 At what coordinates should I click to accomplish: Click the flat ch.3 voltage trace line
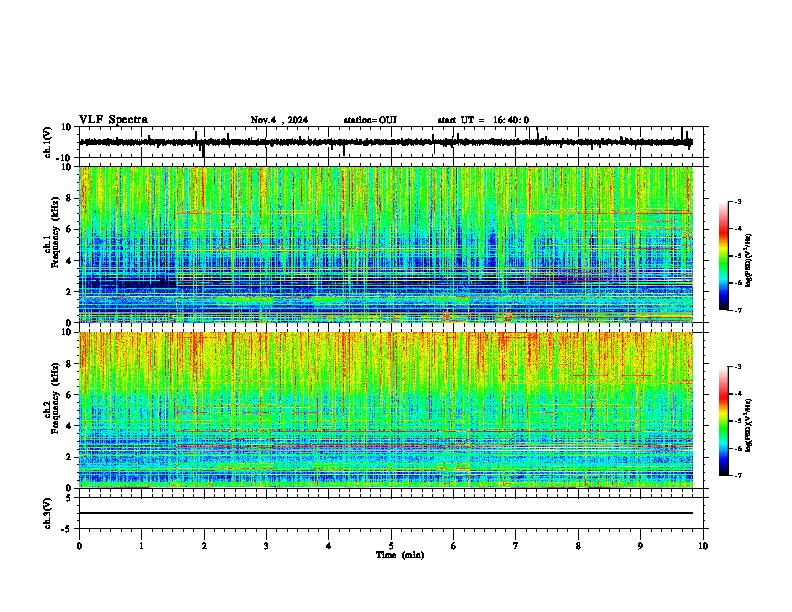[x=386, y=513]
